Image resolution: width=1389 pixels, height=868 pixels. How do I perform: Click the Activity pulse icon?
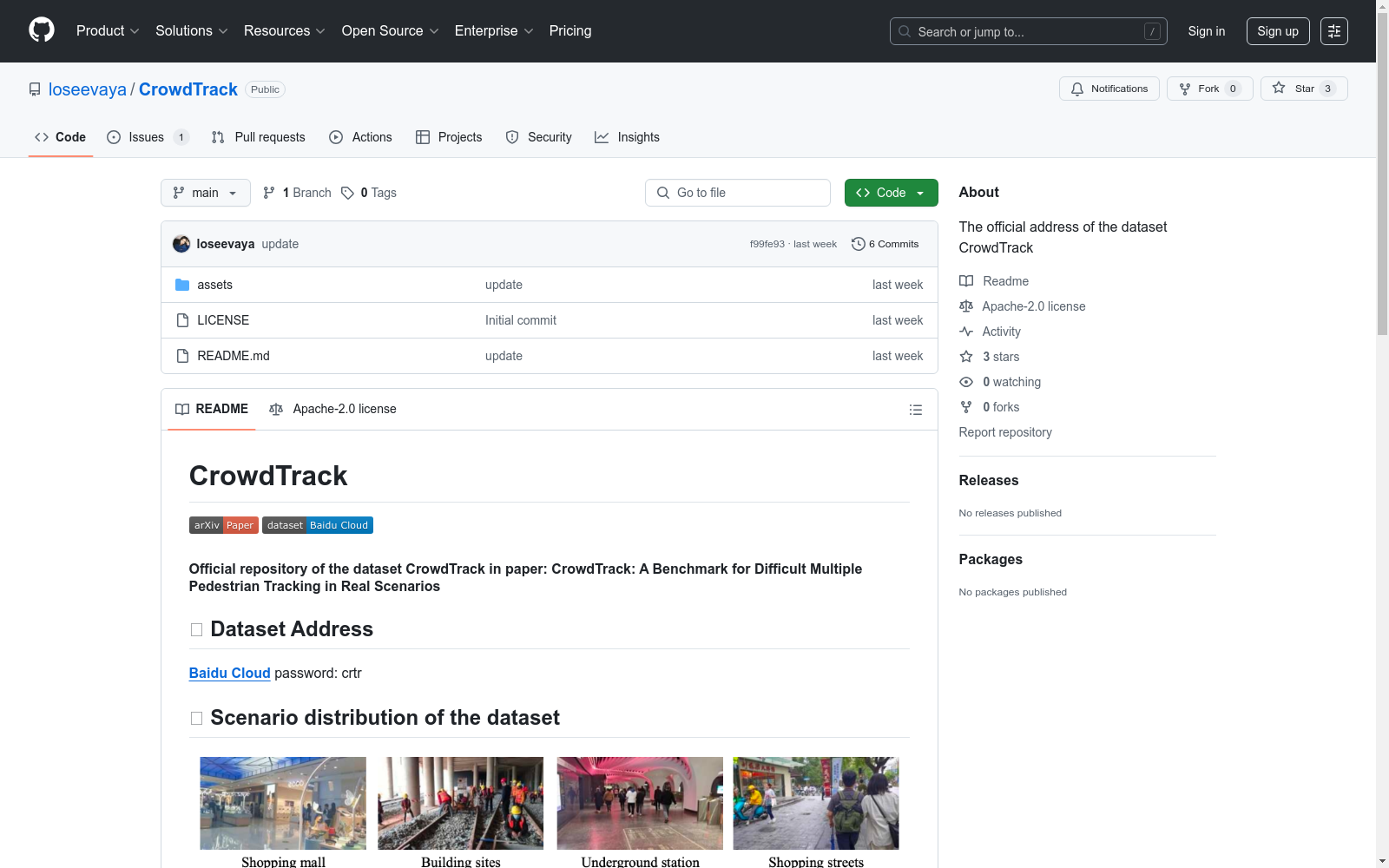(966, 332)
